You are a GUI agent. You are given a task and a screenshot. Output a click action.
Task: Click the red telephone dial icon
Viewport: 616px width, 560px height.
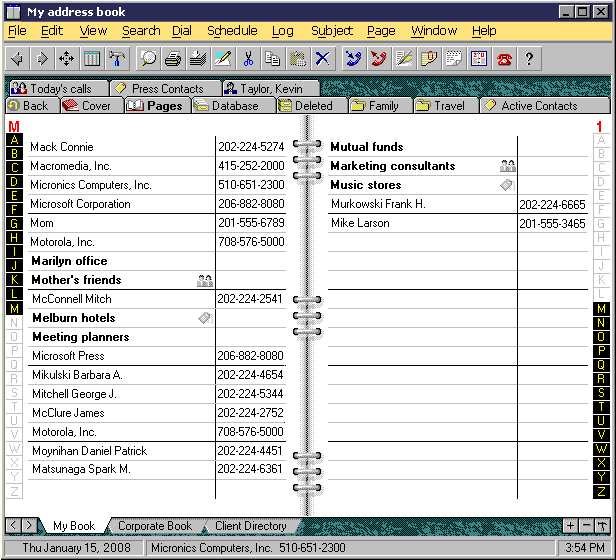point(504,59)
